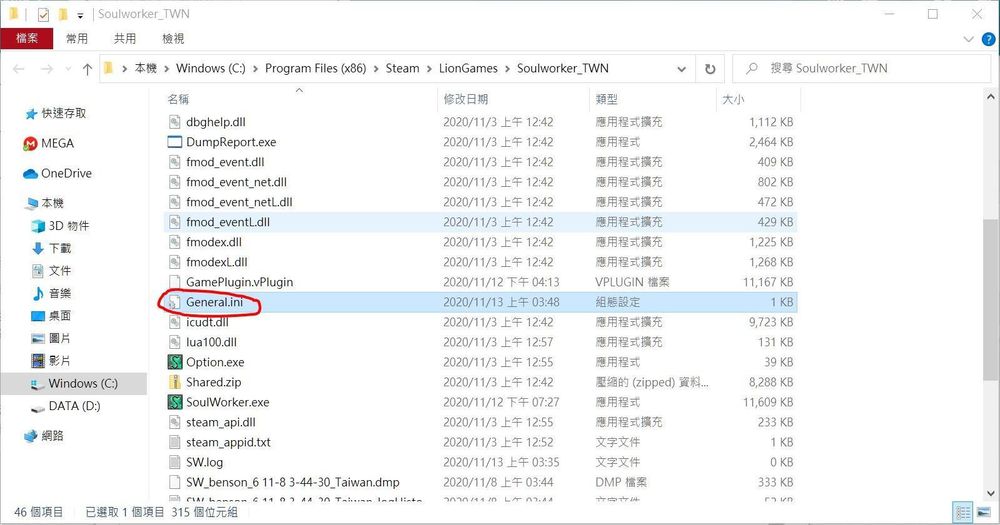The width and height of the screenshot is (1000, 525).
Task: Switch to the 常用 ribbon tab
Action: pyautogui.click(x=77, y=38)
